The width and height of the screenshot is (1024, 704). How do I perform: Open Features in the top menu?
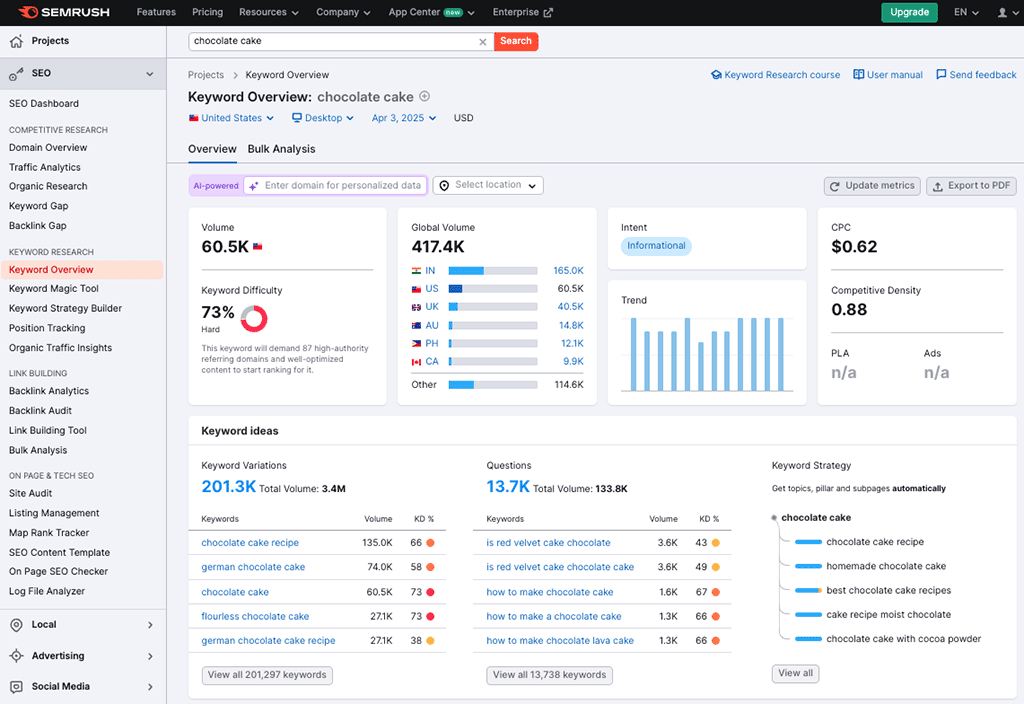(x=156, y=12)
